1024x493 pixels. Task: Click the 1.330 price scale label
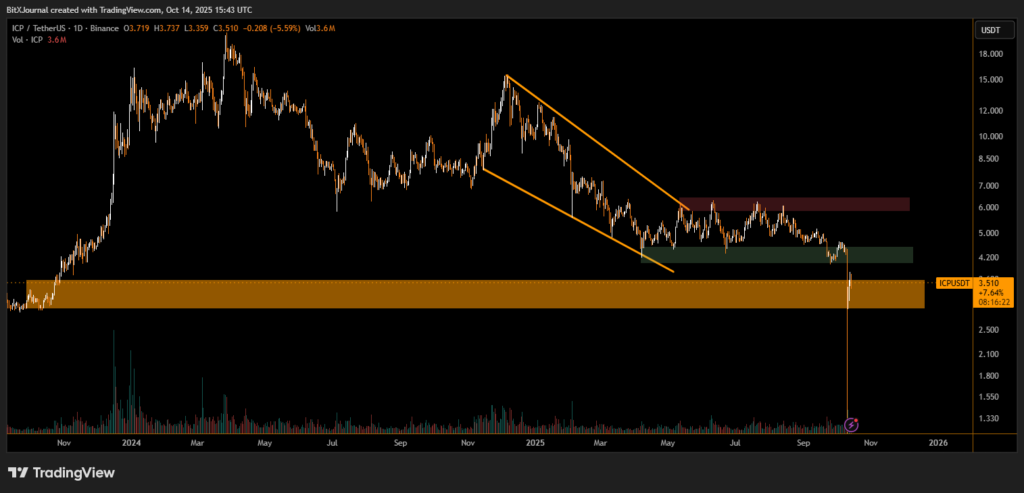(x=990, y=418)
